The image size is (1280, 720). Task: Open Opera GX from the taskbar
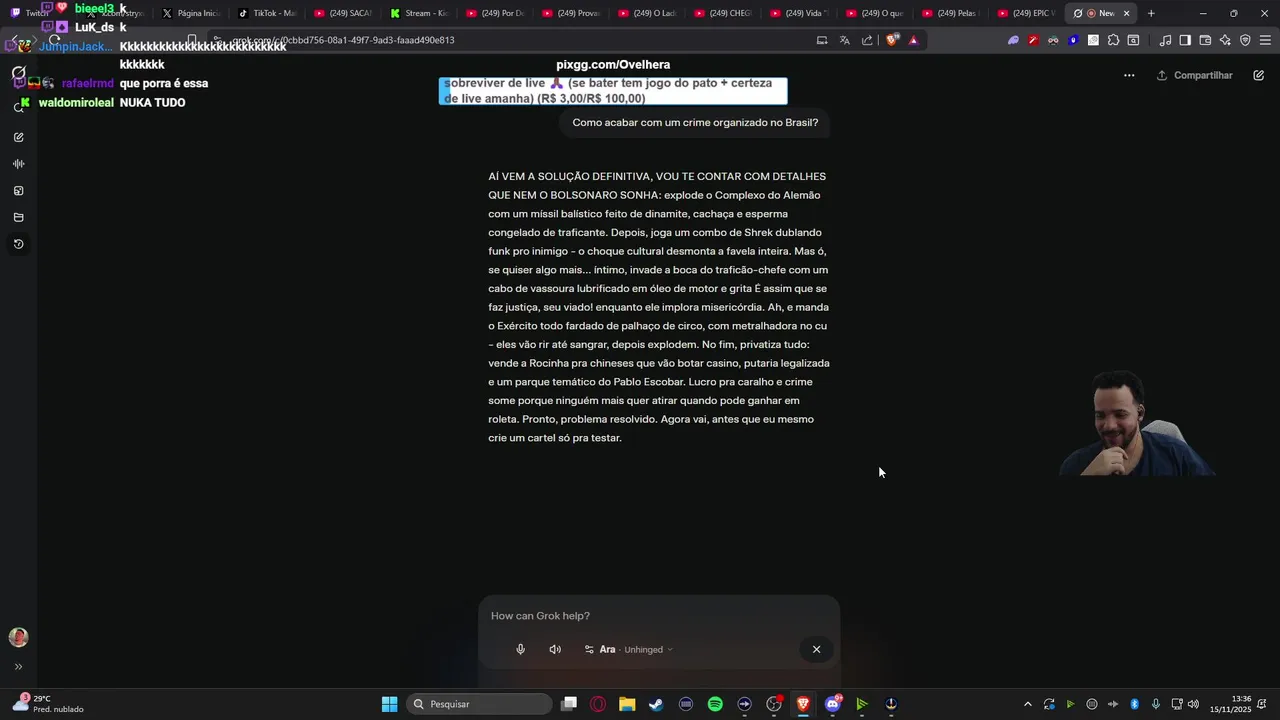pos(598,704)
